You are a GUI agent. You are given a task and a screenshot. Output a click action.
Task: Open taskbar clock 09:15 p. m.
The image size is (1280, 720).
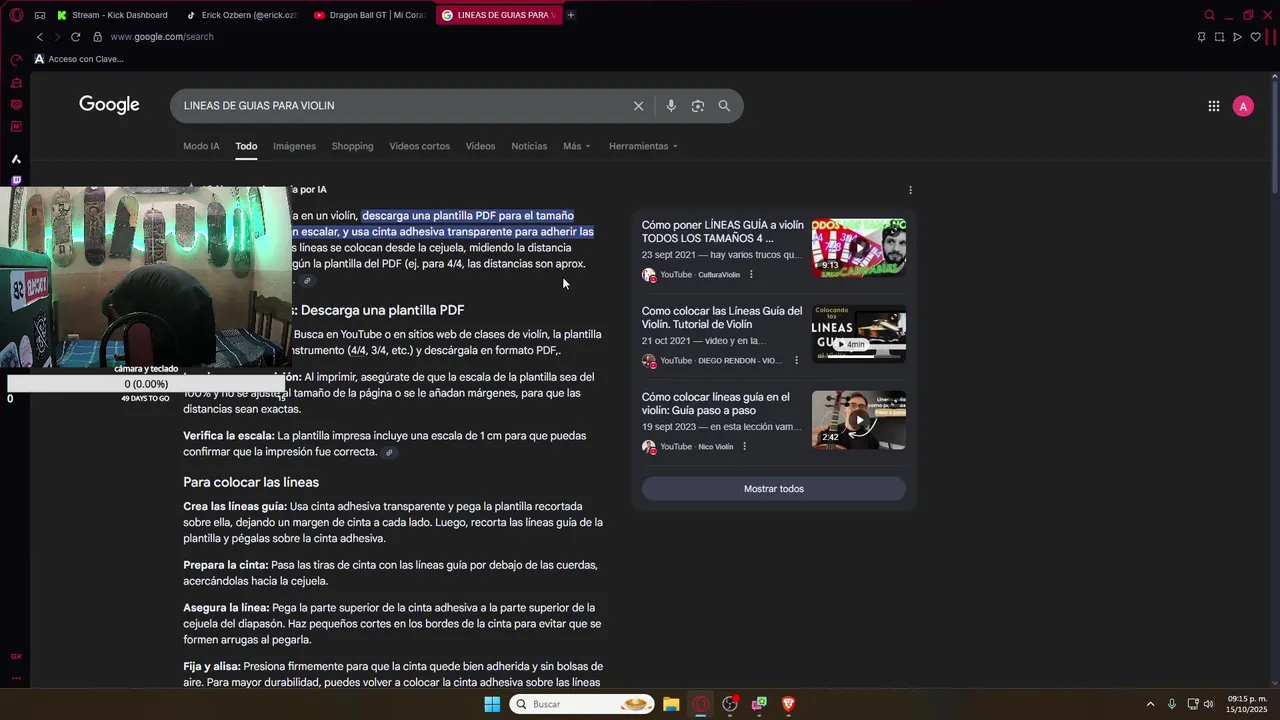[x=1247, y=704]
